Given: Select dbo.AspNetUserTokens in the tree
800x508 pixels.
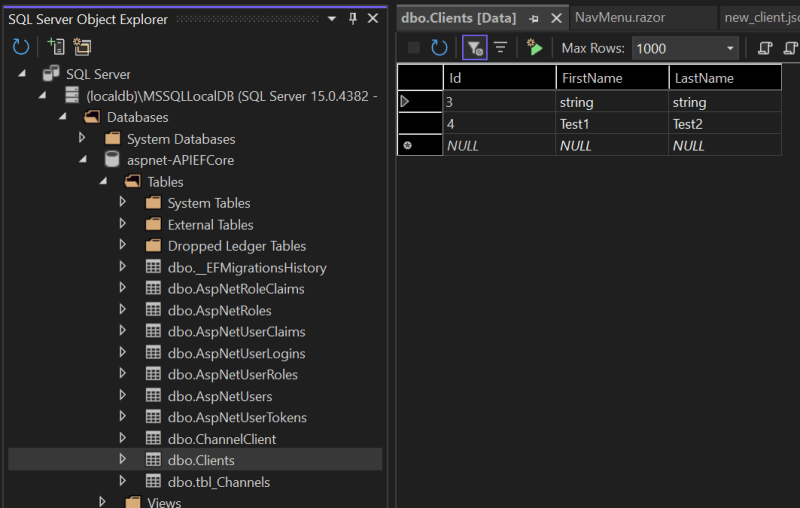Looking at the screenshot, I should tap(237, 418).
